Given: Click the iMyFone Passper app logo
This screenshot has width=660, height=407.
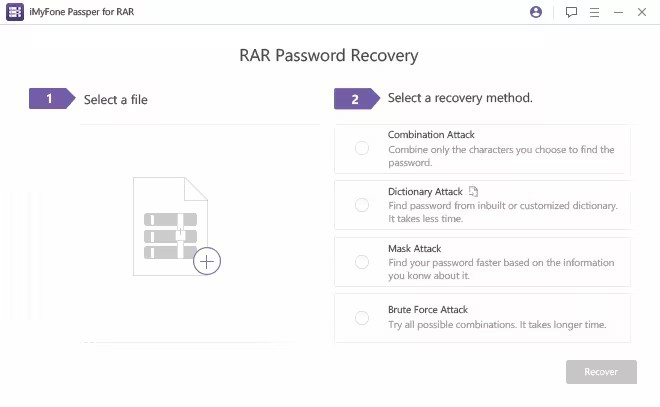Looking at the screenshot, I should pyautogui.click(x=15, y=12).
